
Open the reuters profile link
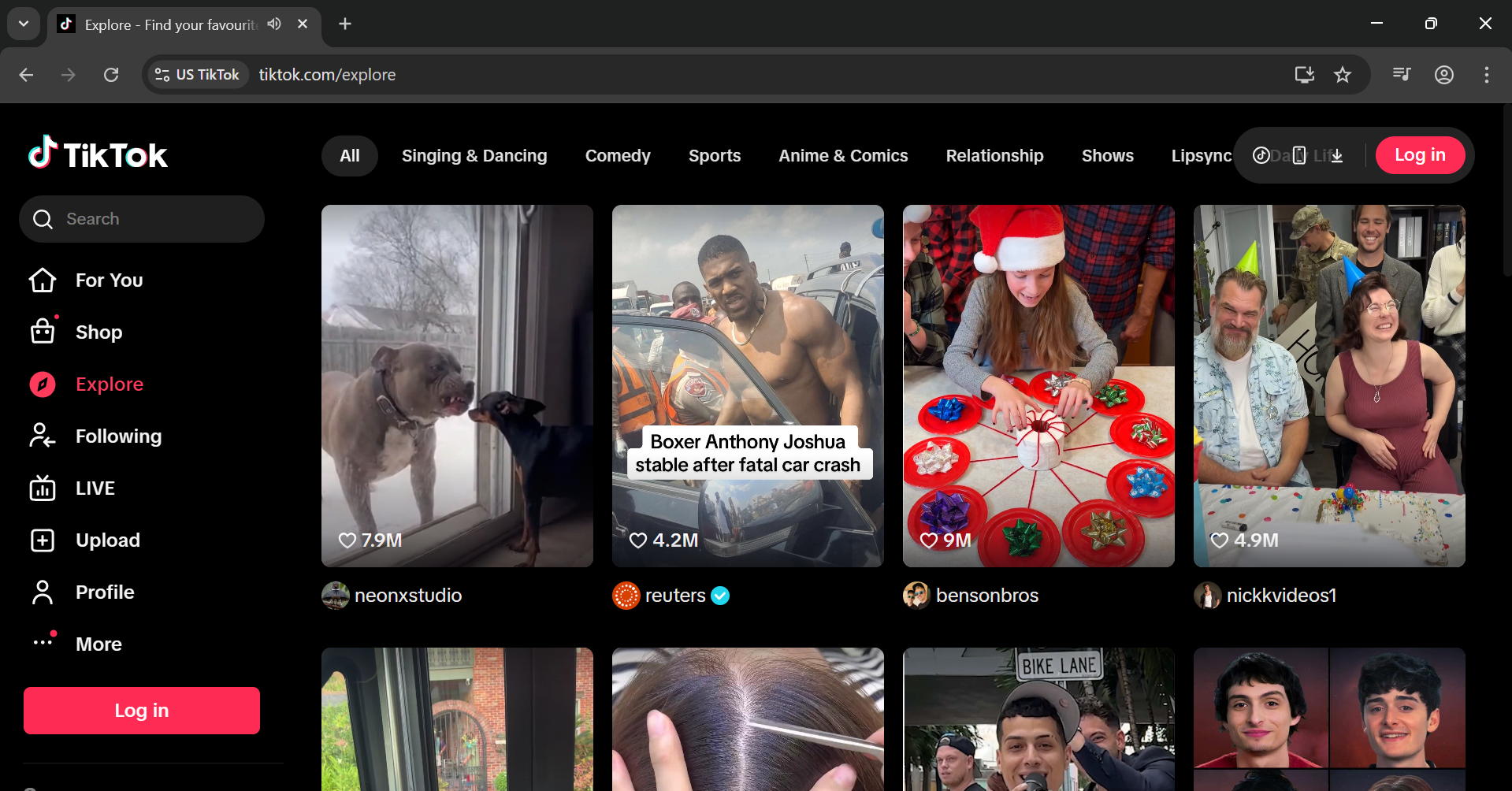tap(674, 596)
